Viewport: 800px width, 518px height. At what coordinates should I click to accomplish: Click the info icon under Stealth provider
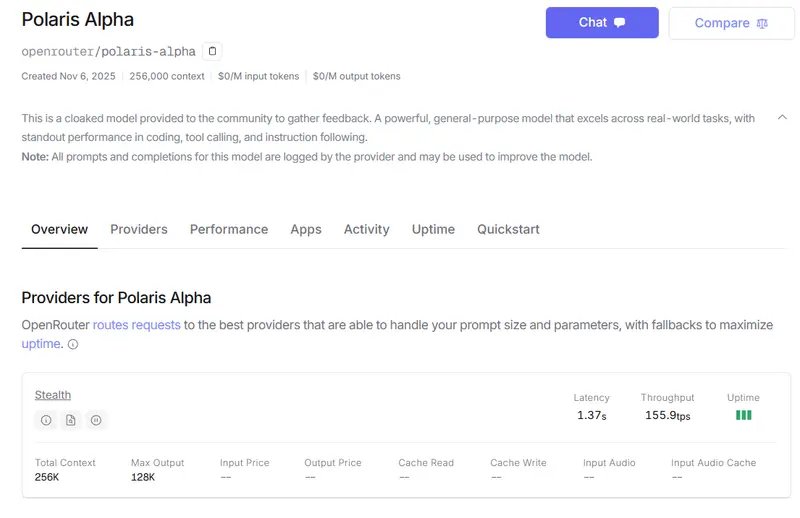(46, 421)
